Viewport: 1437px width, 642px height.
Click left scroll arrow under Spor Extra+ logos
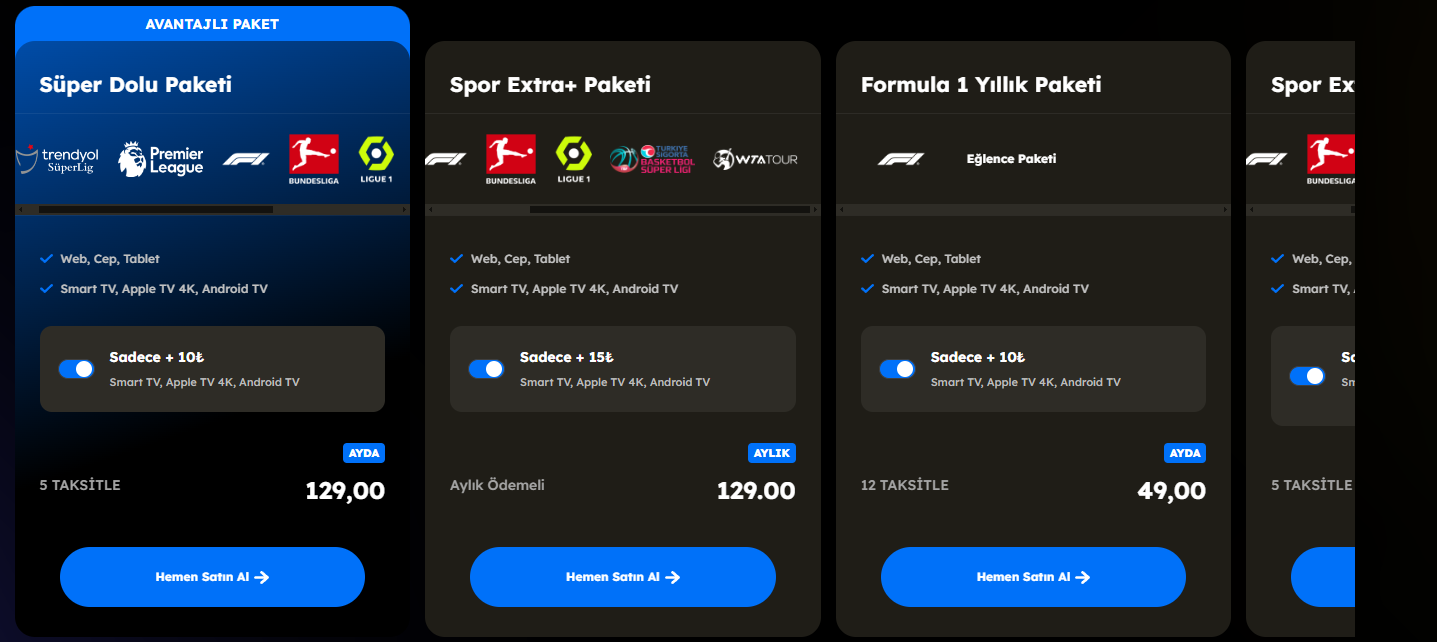(431, 209)
